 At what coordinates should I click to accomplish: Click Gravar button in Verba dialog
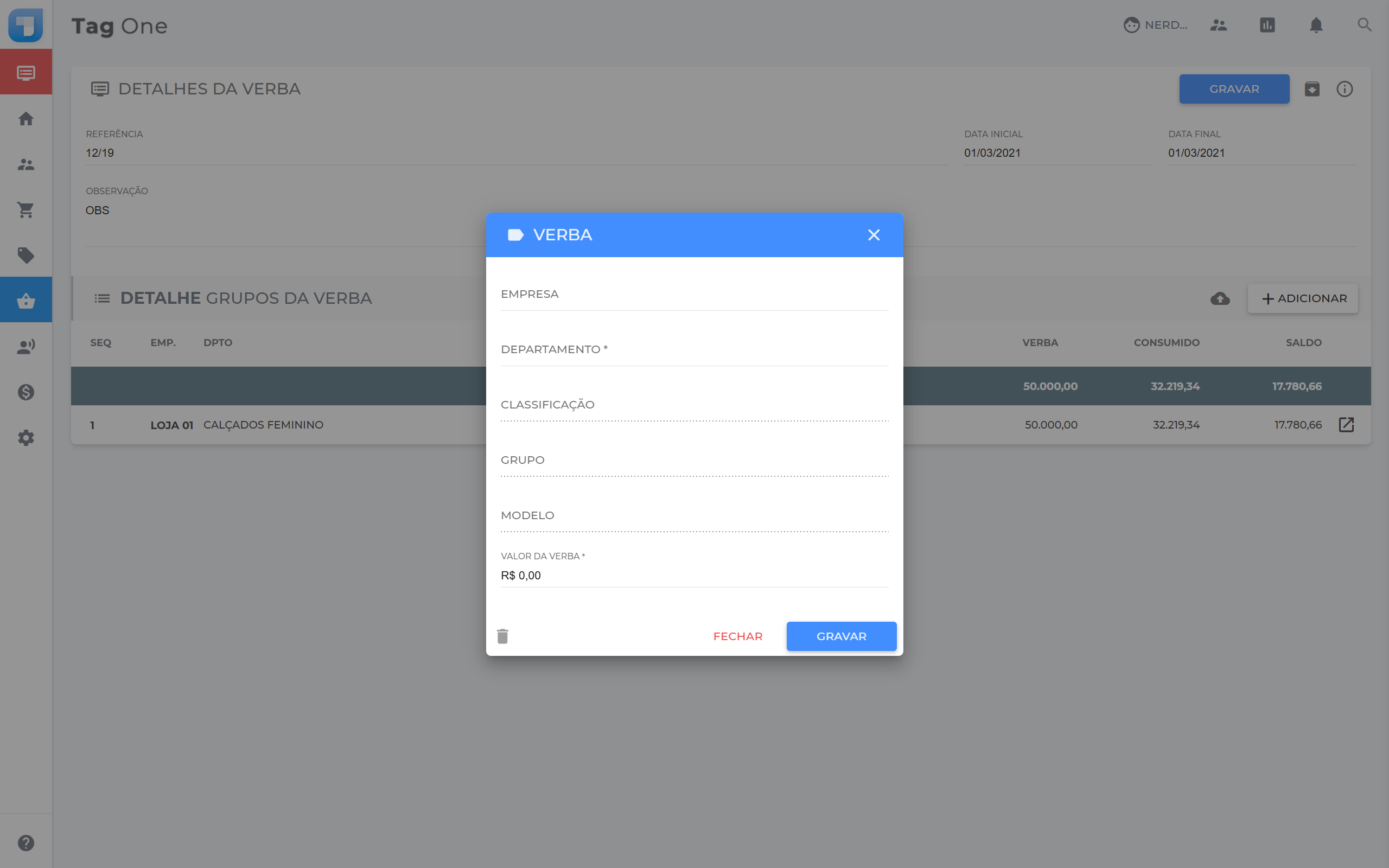tap(841, 636)
